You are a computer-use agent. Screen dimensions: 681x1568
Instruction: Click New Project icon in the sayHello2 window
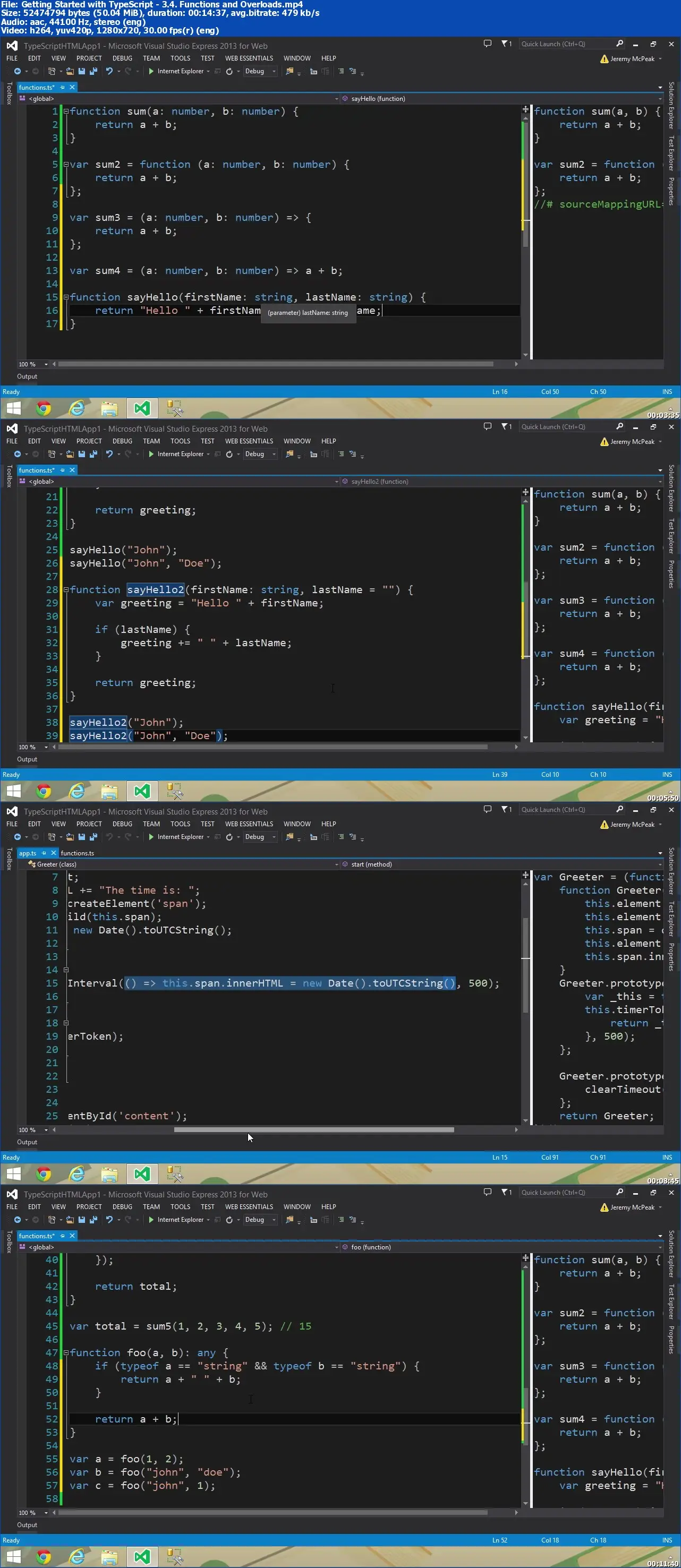(x=53, y=454)
